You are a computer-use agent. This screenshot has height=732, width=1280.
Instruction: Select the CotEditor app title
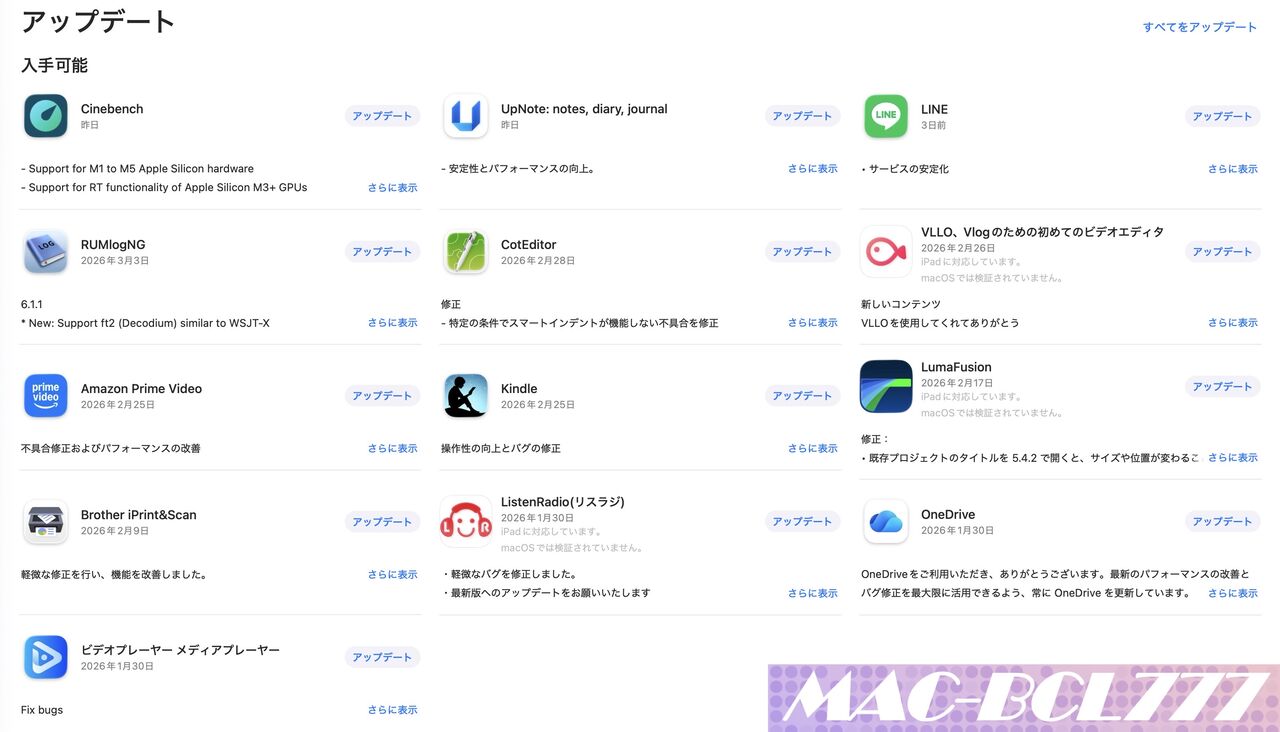[529, 245]
